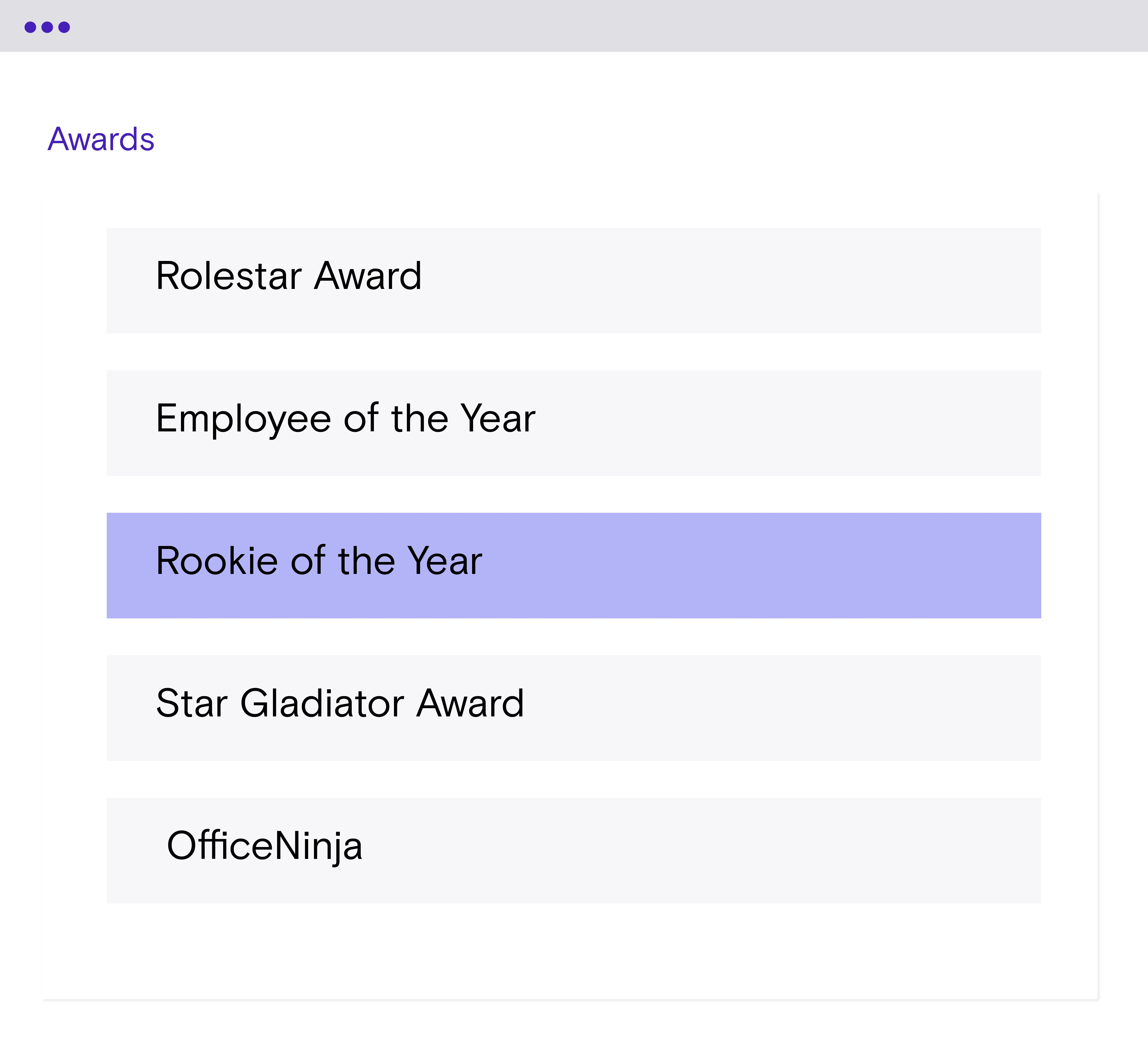Choose Employee of the Year from list
The image size is (1148, 1051).
[574, 423]
